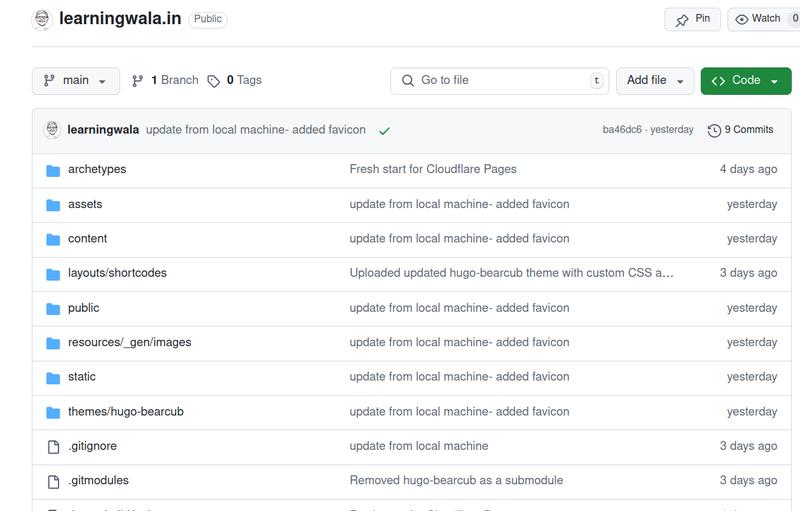The height and width of the screenshot is (511, 800).
Task: Open the .gitignore file
Action: 92,446
